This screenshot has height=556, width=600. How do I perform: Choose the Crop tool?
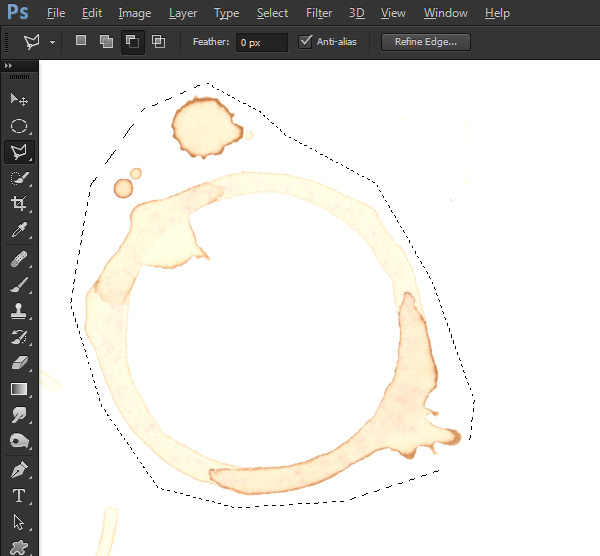pyautogui.click(x=19, y=203)
